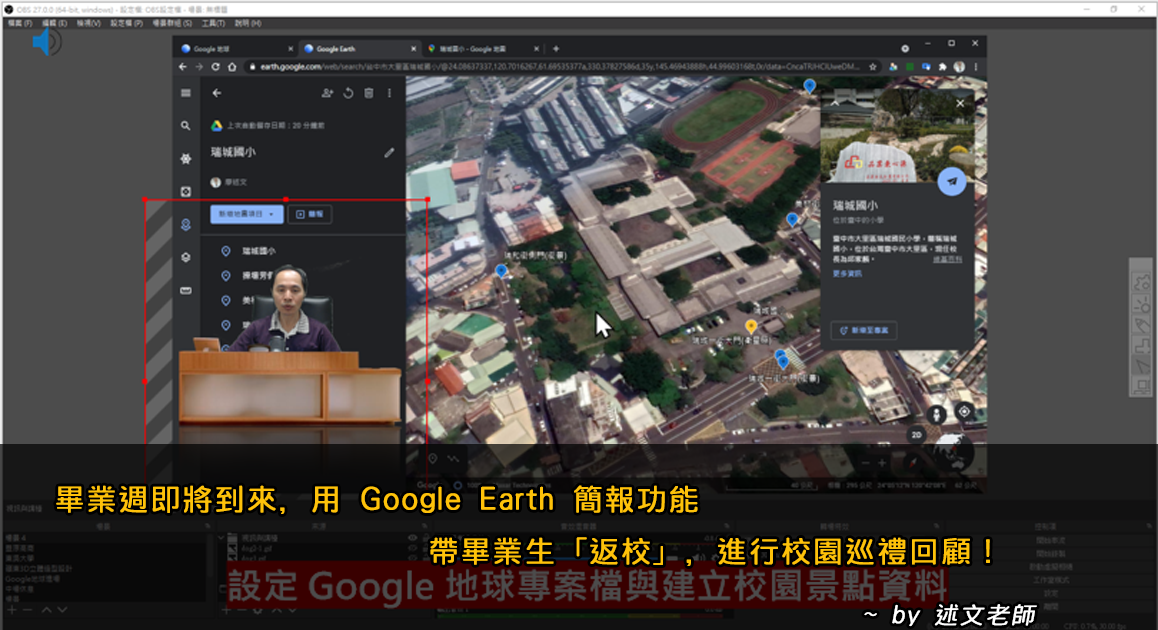Click the browser forward arrow

[199, 66]
